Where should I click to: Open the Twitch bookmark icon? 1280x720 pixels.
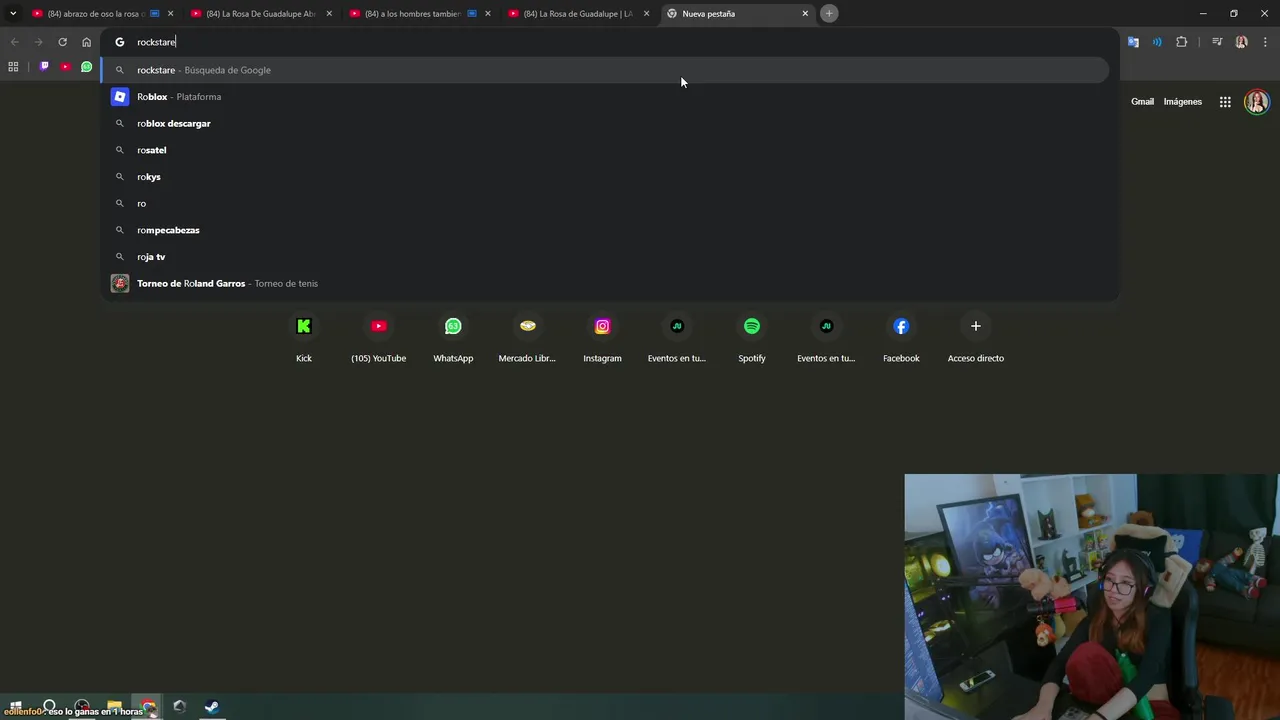pyautogui.click(x=44, y=67)
